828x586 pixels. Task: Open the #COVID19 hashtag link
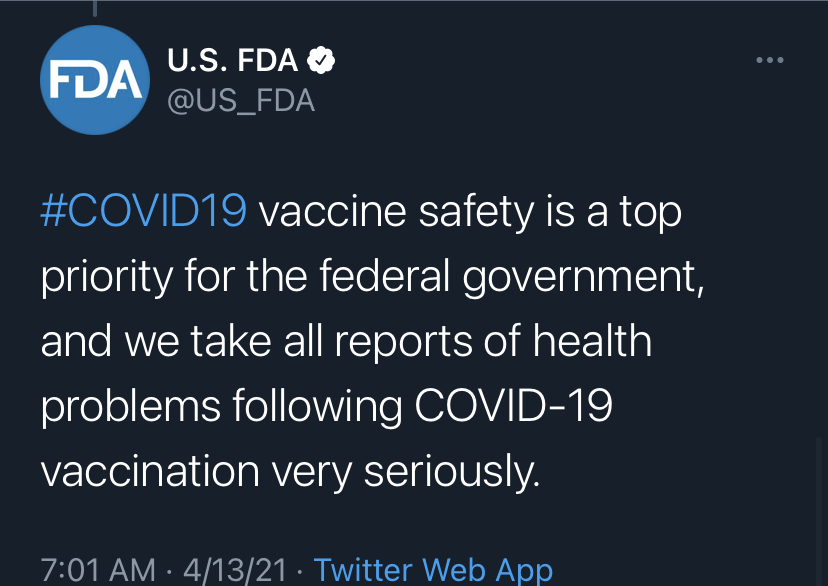pyautogui.click(x=143, y=213)
